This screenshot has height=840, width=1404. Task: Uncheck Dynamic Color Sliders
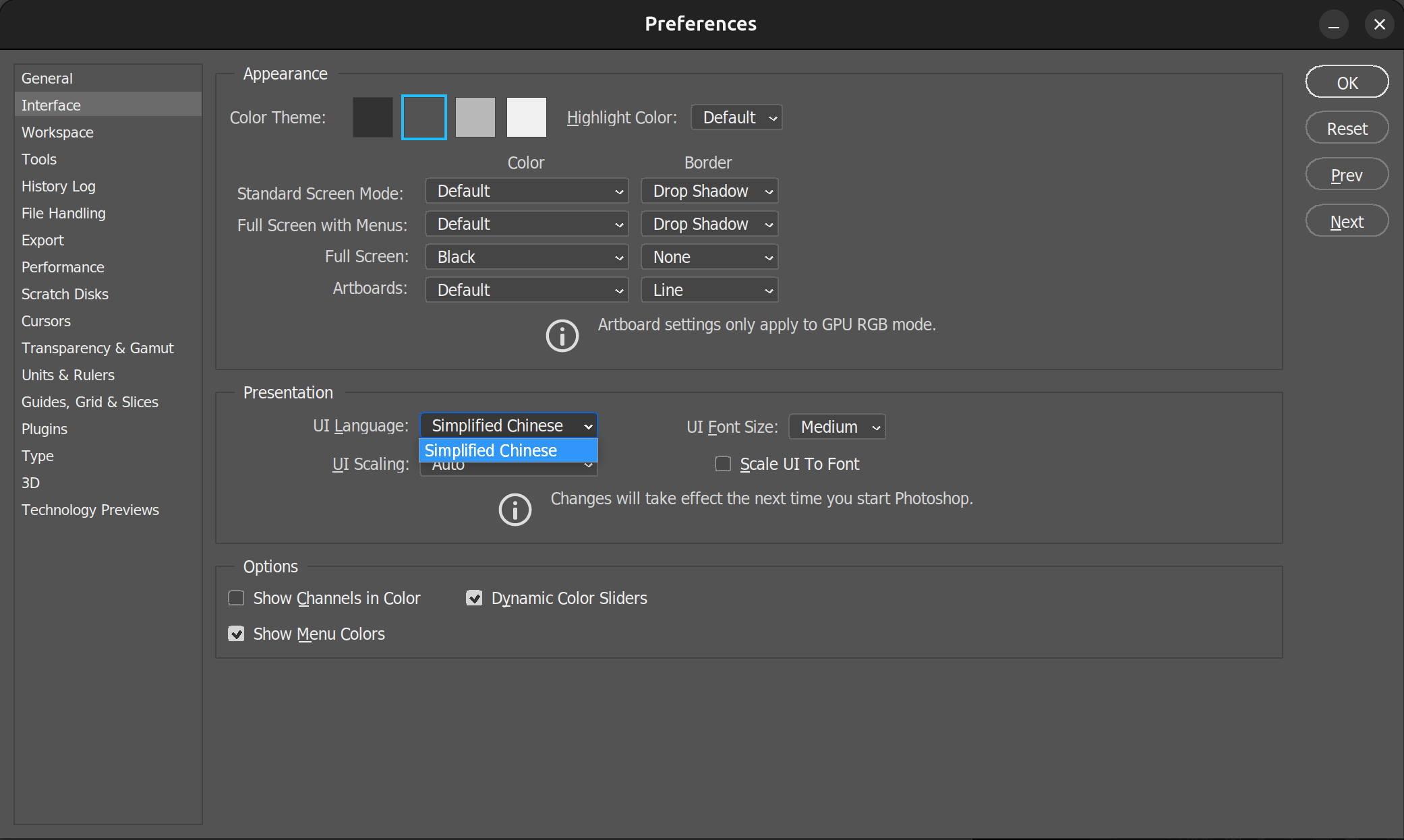coord(474,598)
